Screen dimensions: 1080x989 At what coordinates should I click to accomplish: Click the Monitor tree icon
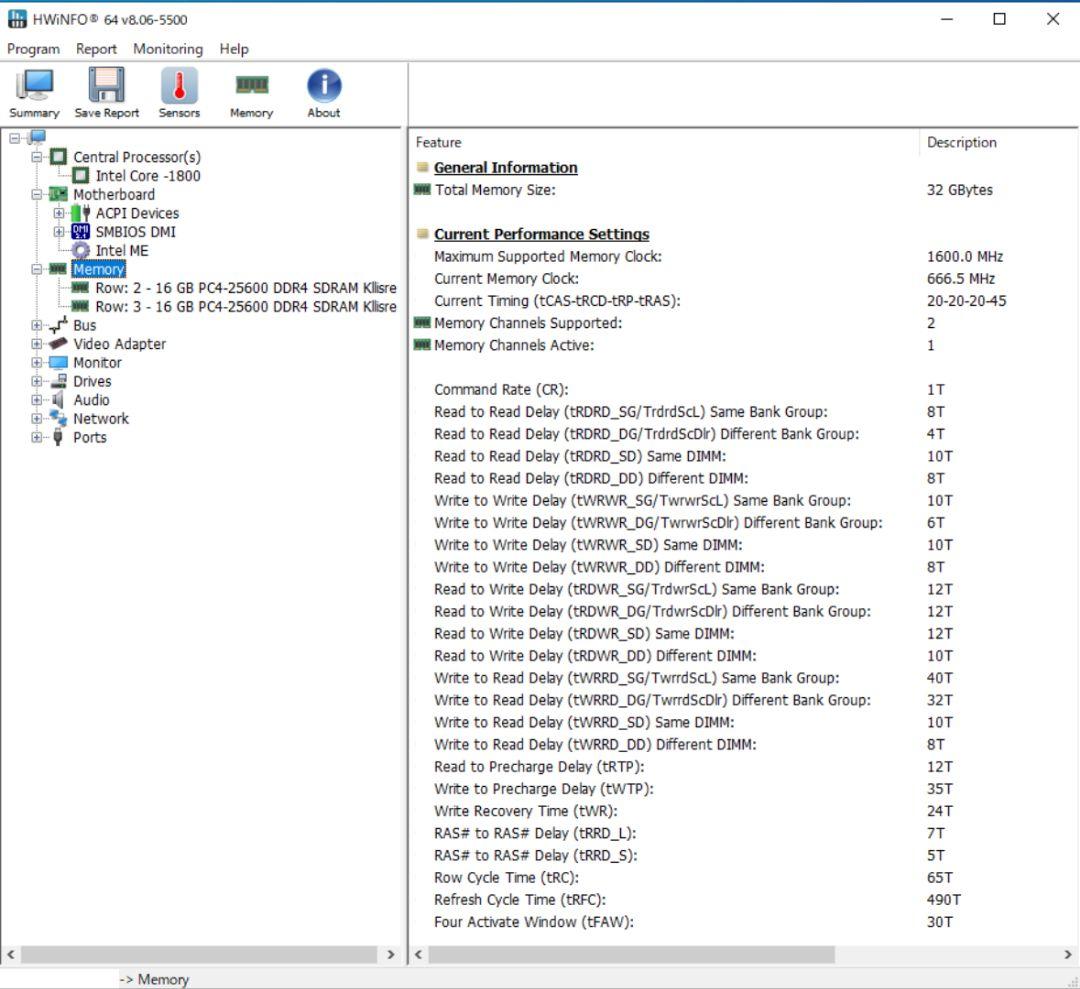click(x=59, y=362)
